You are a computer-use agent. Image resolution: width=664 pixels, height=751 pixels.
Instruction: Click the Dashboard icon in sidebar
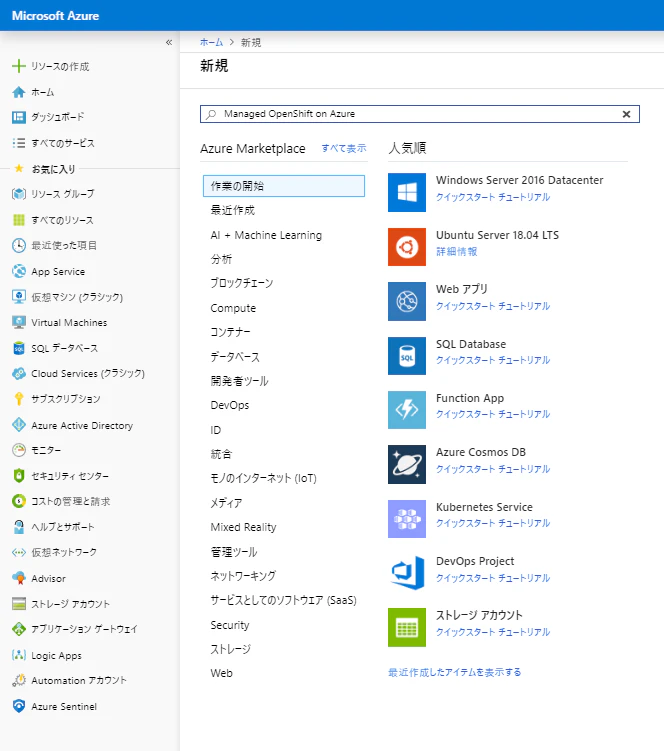[19, 117]
